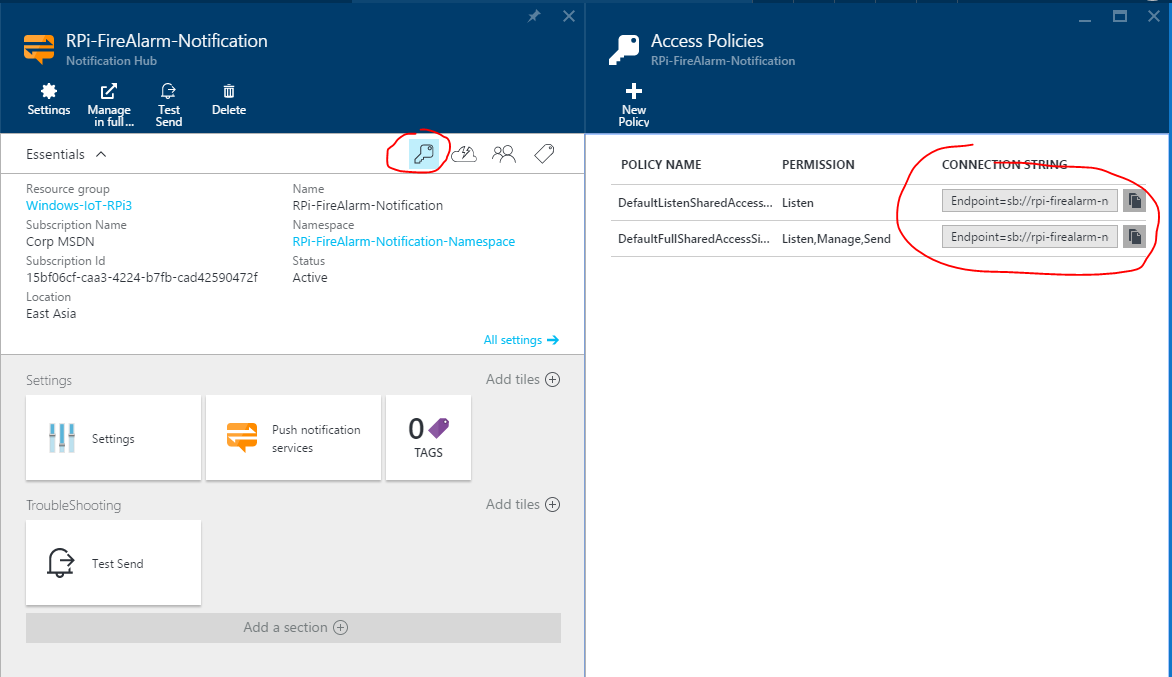Open Push notification services tile
1172x677 pixels.
click(x=293, y=438)
